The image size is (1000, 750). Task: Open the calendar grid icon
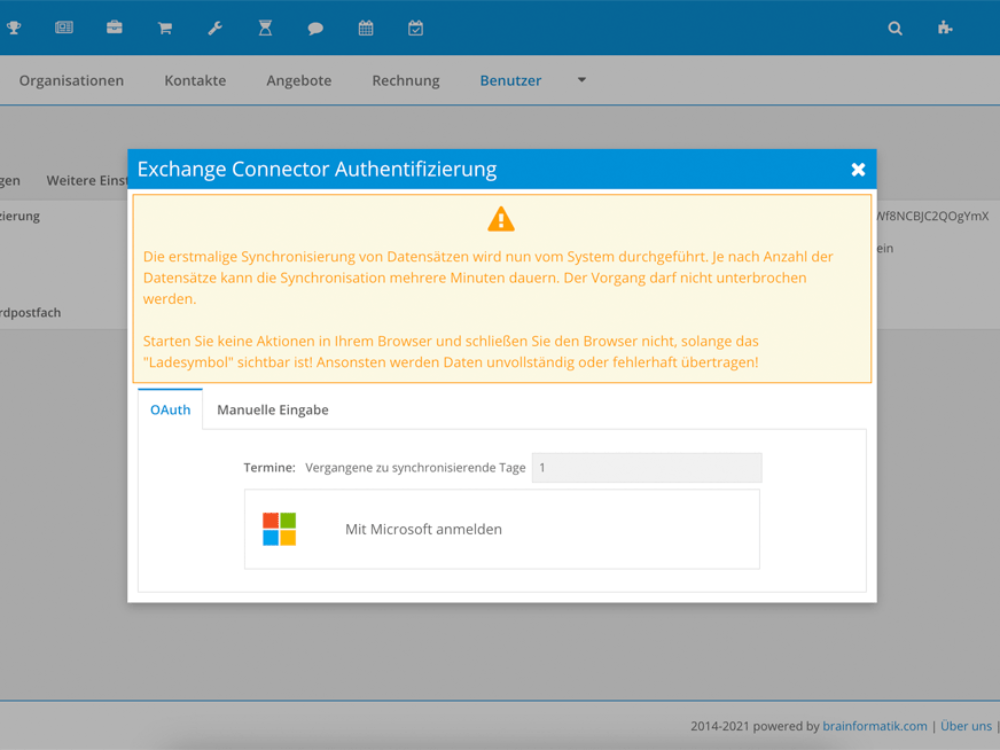(x=366, y=28)
